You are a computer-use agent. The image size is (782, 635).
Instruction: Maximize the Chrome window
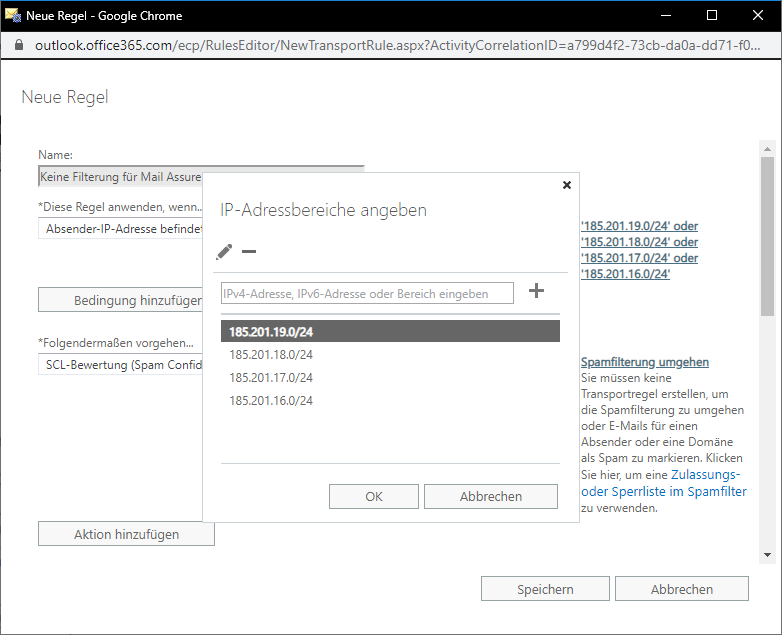pyautogui.click(x=712, y=15)
